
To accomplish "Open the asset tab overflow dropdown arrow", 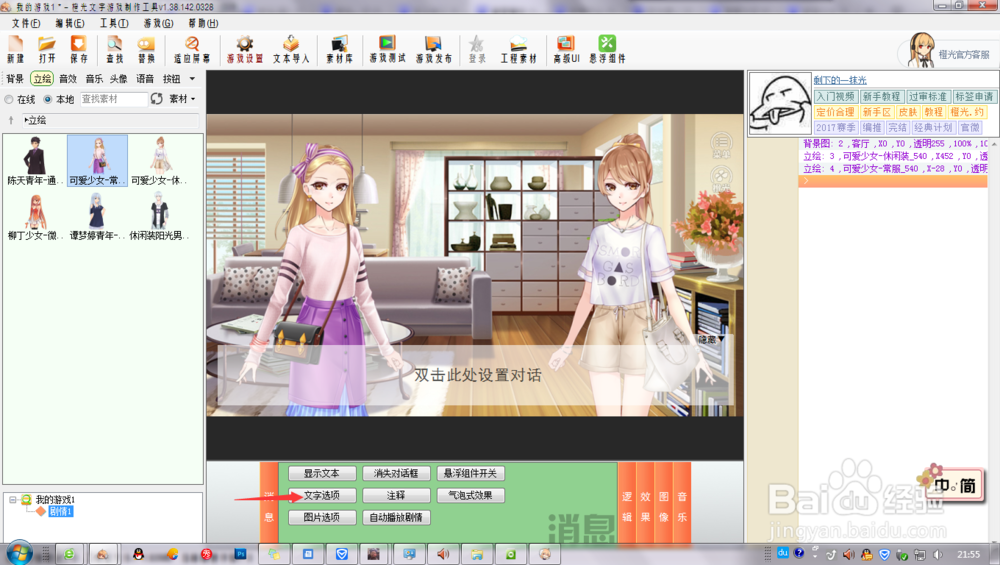I will click(x=192, y=79).
